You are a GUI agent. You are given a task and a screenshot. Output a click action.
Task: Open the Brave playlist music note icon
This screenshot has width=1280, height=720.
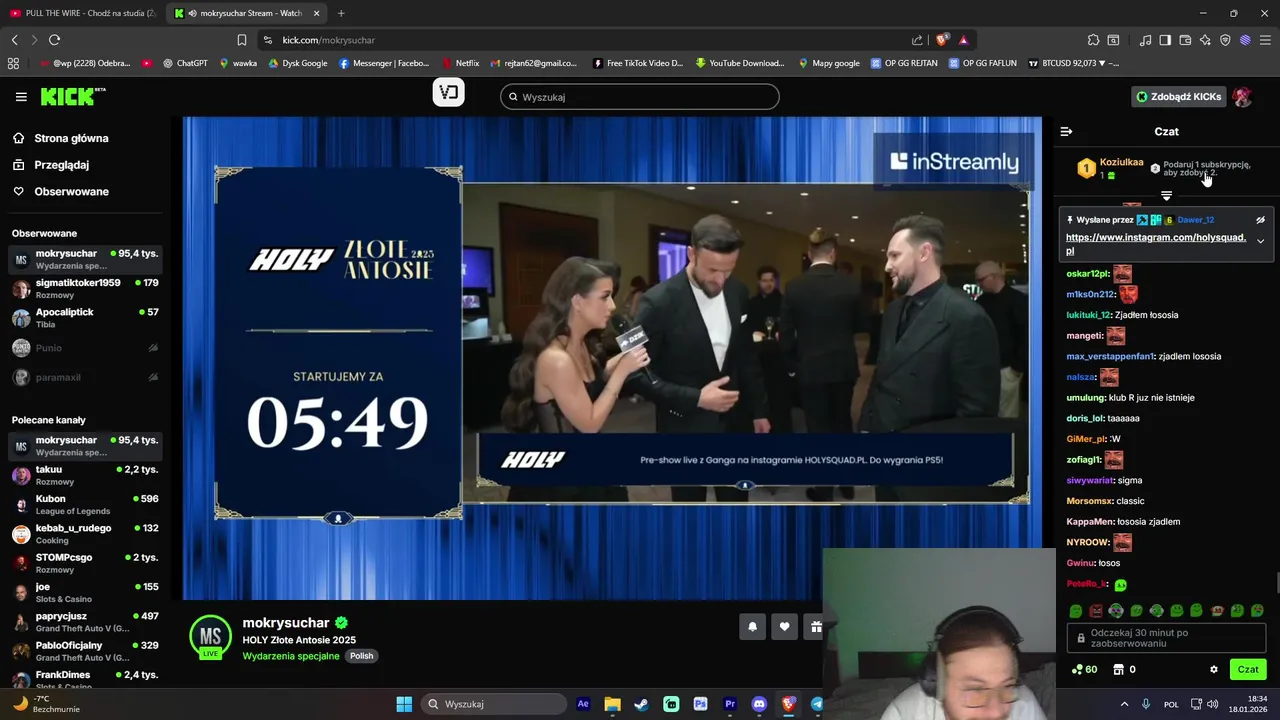(x=1146, y=40)
